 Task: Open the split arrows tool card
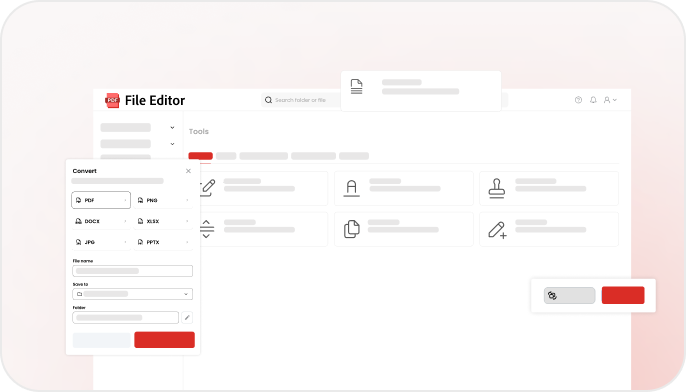click(x=264, y=229)
